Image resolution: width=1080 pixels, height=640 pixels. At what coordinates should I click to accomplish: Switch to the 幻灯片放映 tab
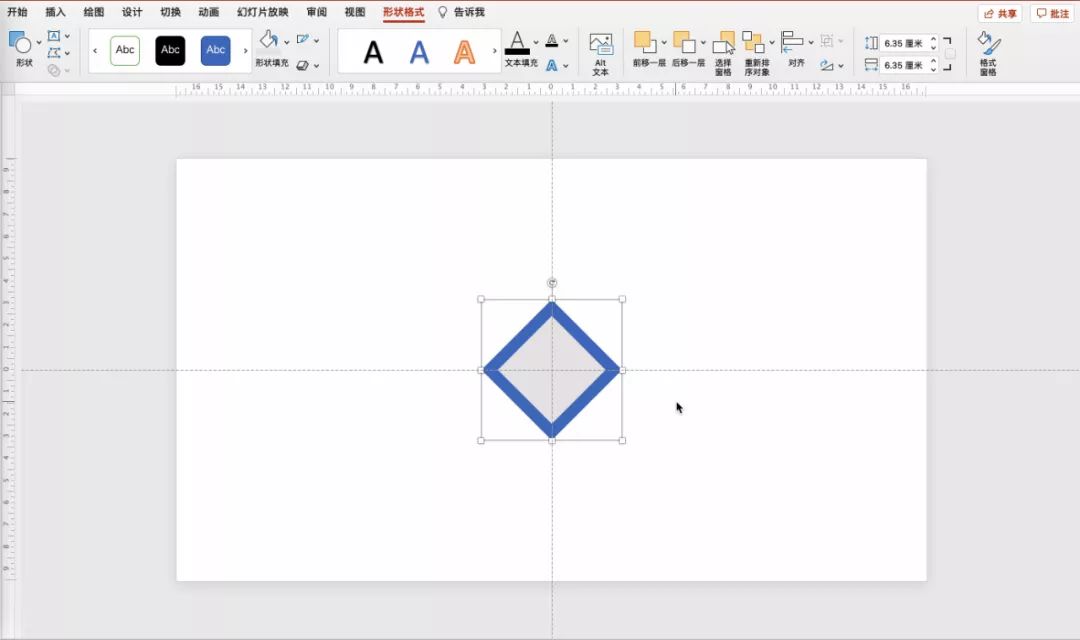click(x=262, y=12)
